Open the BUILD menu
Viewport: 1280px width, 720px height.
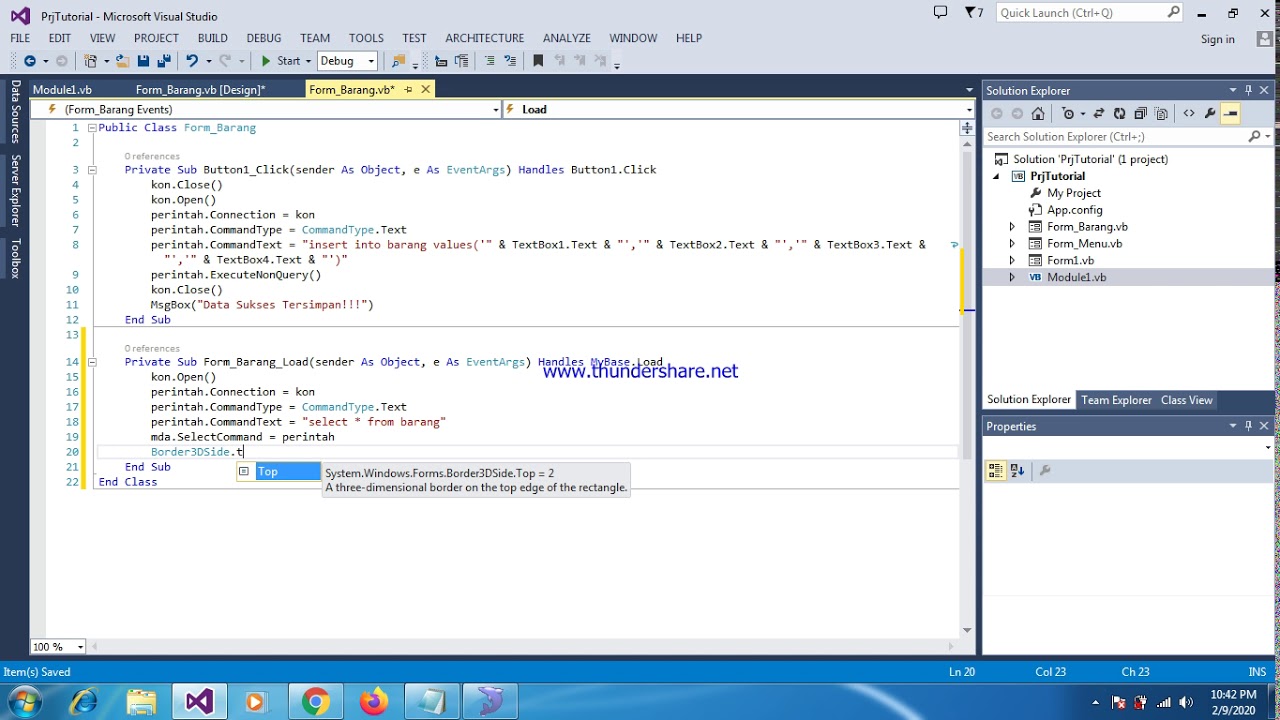pyautogui.click(x=213, y=38)
